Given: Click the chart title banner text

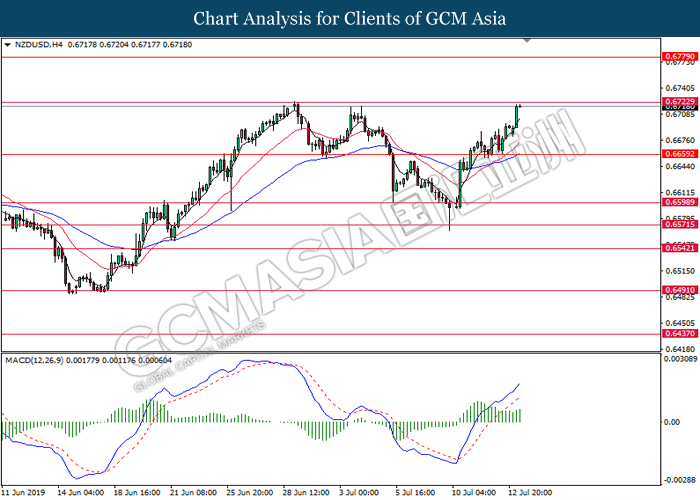Looking at the screenshot, I should [x=350, y=18].
